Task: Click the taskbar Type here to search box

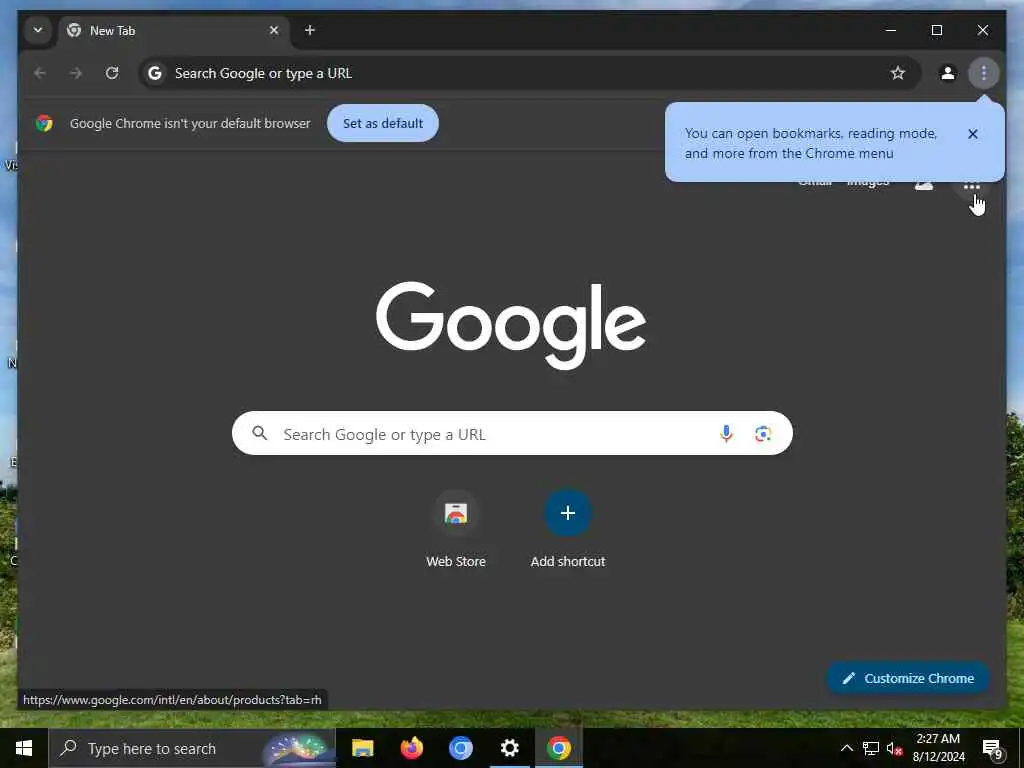Action: point(192,748)
